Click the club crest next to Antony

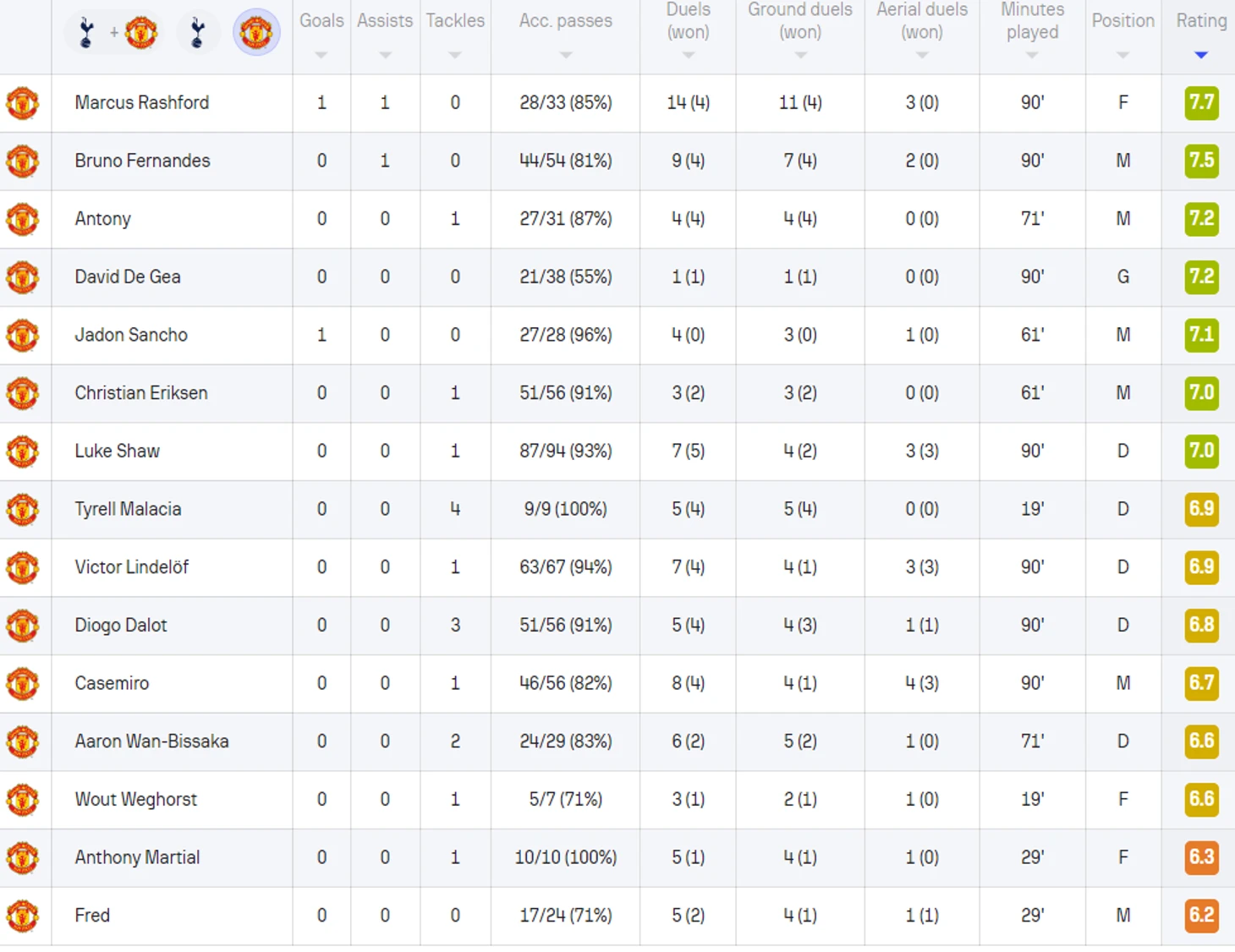(23, 219)
